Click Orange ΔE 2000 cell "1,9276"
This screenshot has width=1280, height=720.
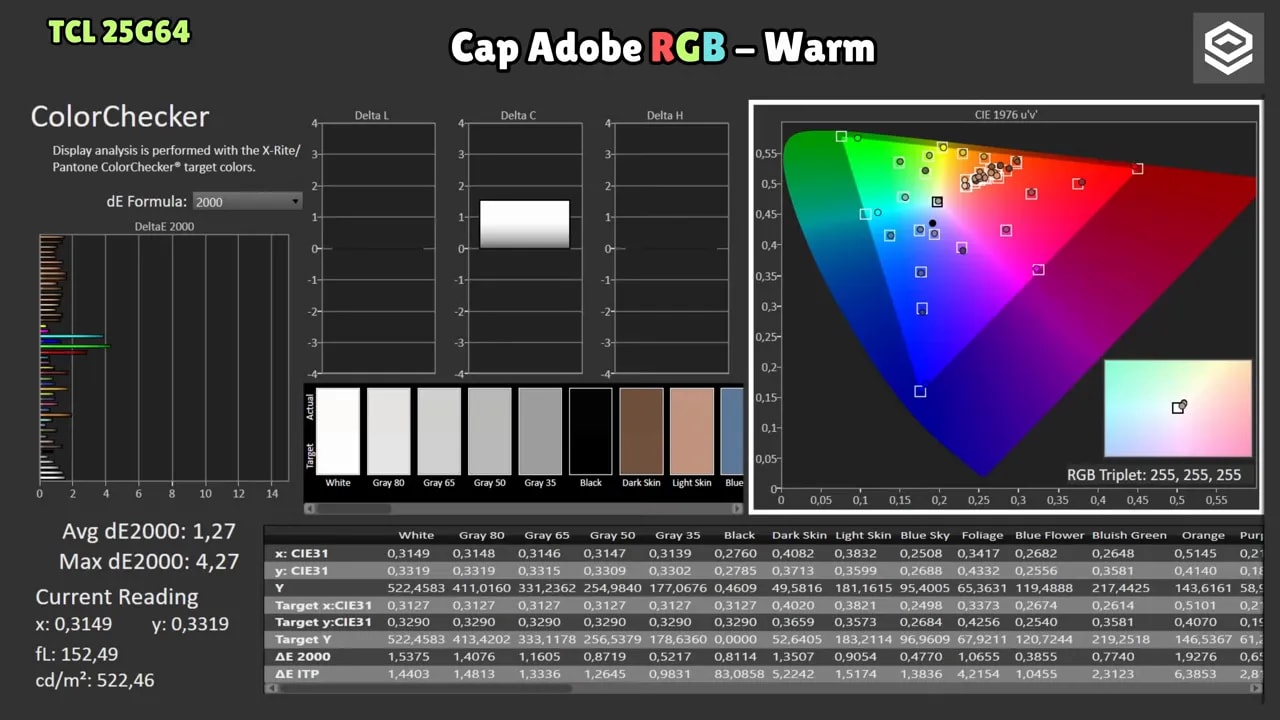(1203, 656)
